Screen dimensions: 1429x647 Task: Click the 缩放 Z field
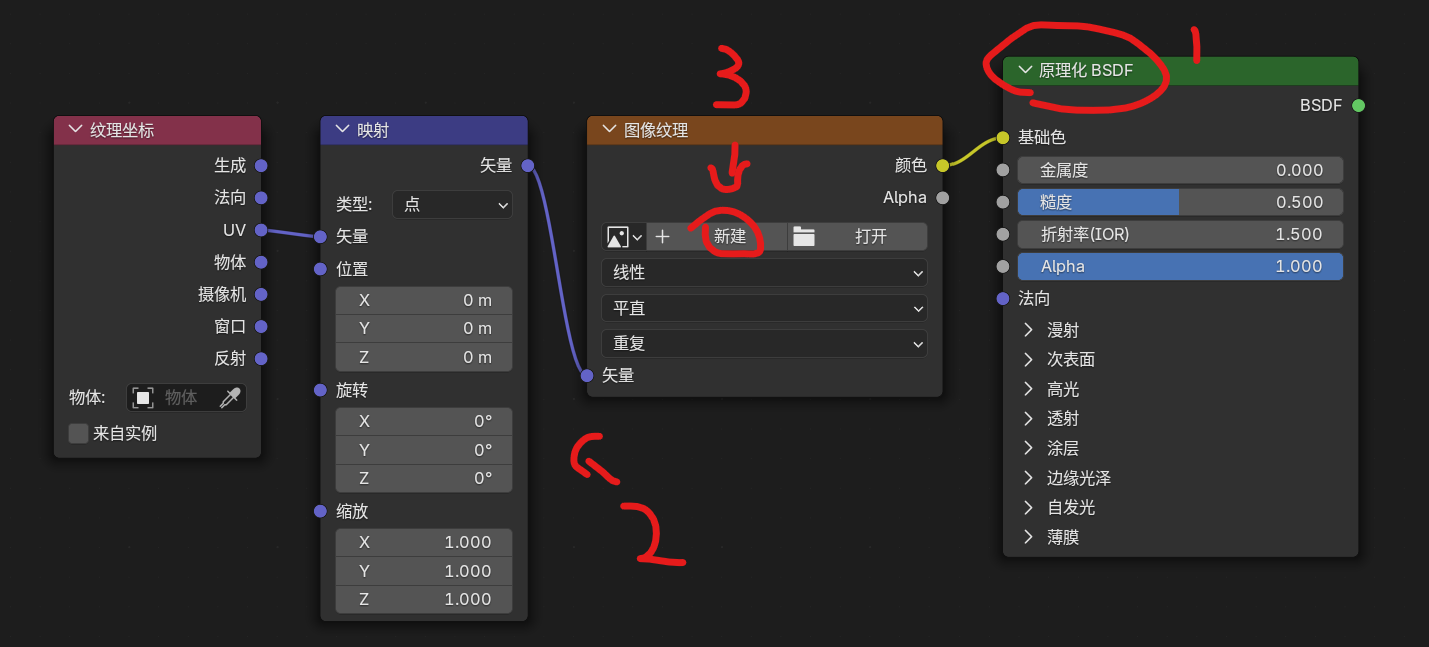[x=424, y=599]
